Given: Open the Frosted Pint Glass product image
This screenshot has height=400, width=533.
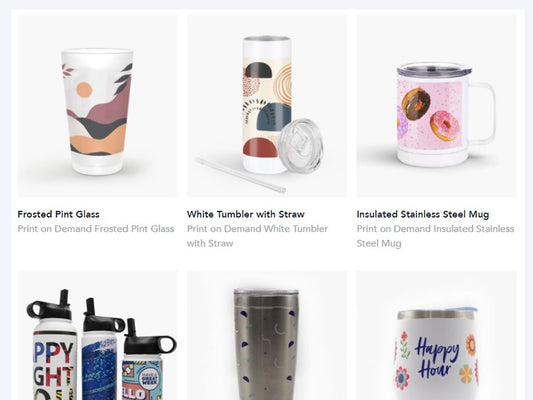Looking at the screenshot, I should pyautogui.click(x=98, y=106).
